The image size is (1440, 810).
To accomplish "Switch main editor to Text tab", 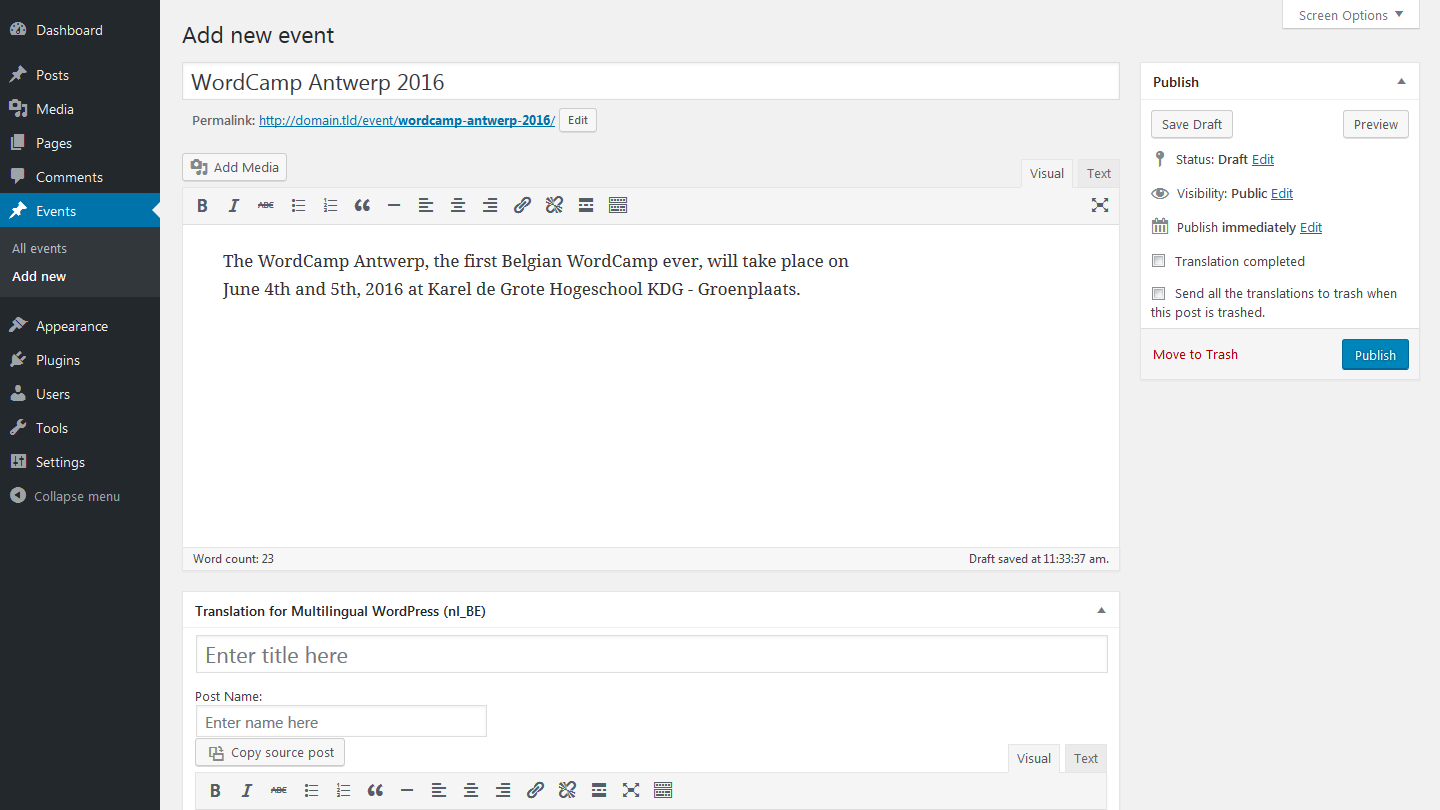I will 1099,174.
